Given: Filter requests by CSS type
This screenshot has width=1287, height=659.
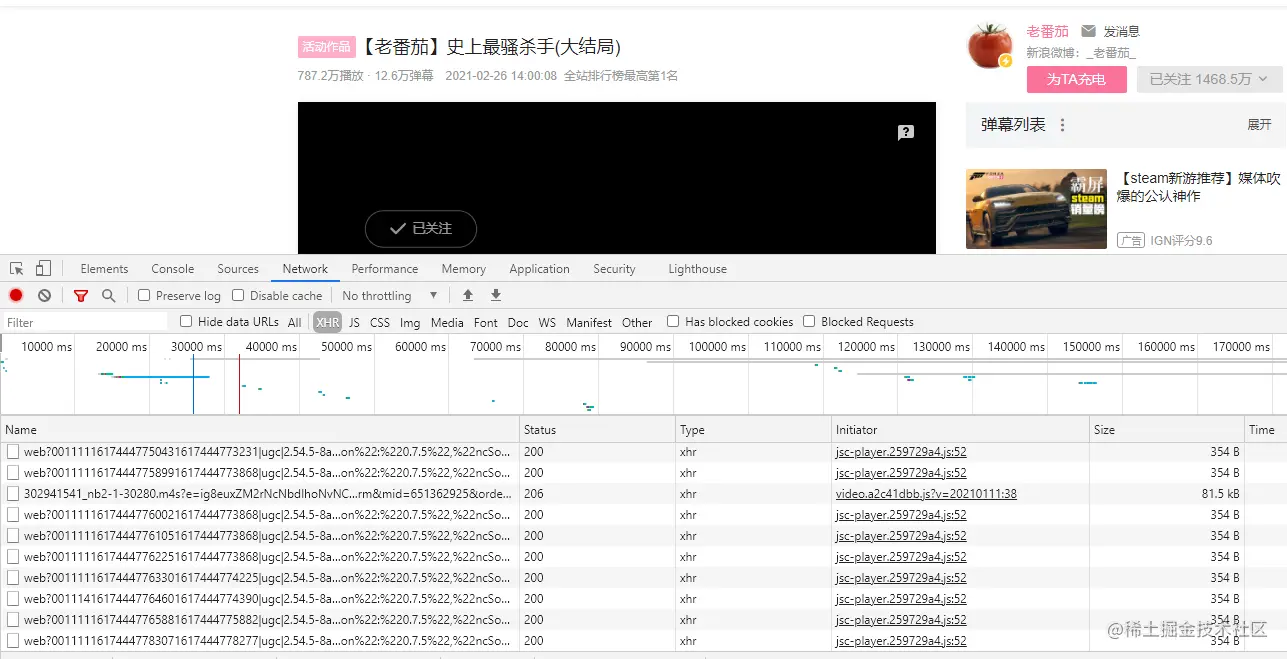Looking at the screenshot, I should [380, 322].
